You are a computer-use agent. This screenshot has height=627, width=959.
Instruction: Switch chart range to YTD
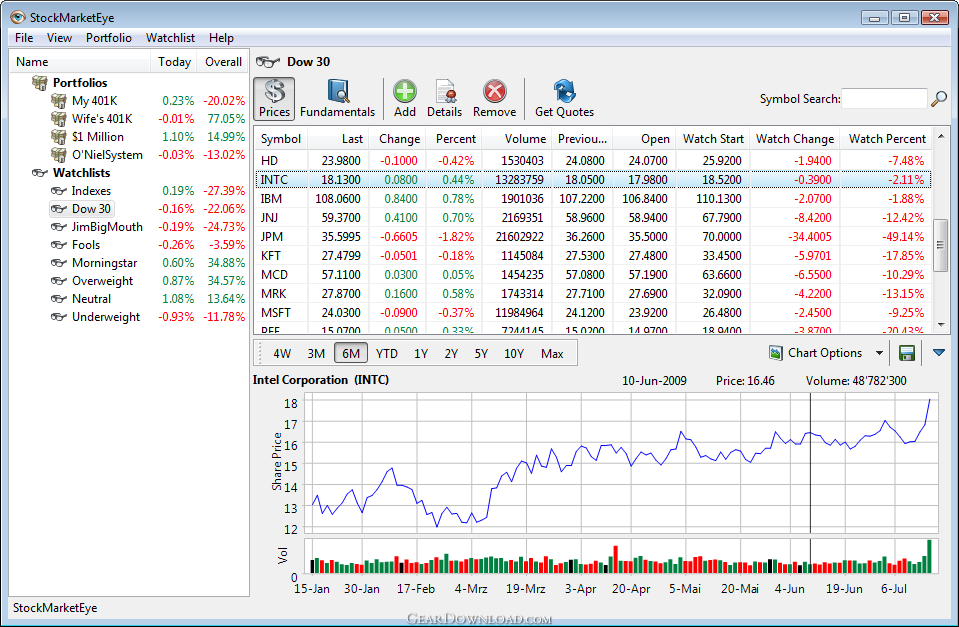click(387, 354)
